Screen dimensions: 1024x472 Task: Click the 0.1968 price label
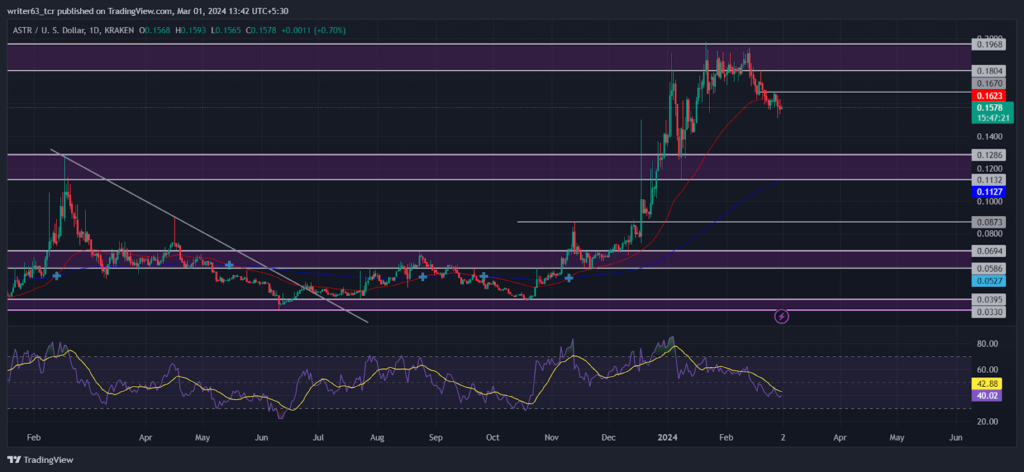[x=987, y=44]
